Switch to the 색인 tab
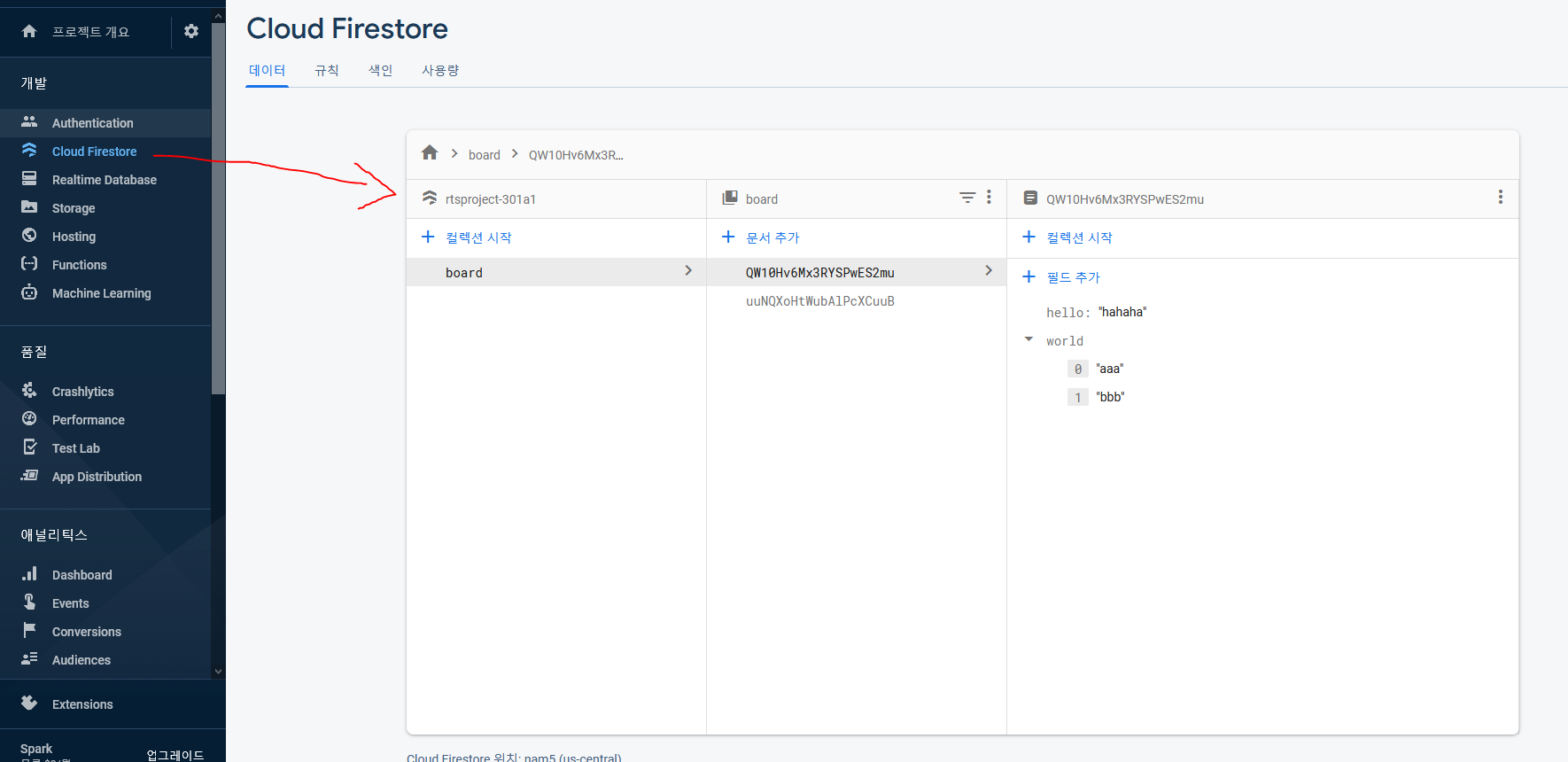The width and height of the screenshot is (1568, 762). point(381,70)
